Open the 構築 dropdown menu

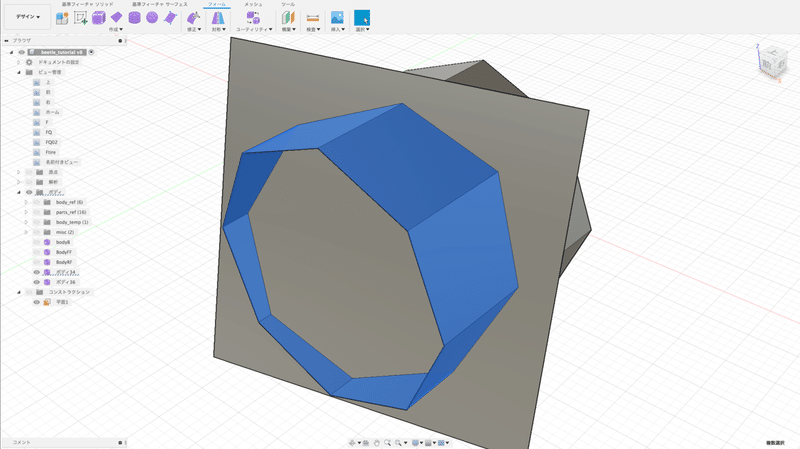tap(289, 30)
